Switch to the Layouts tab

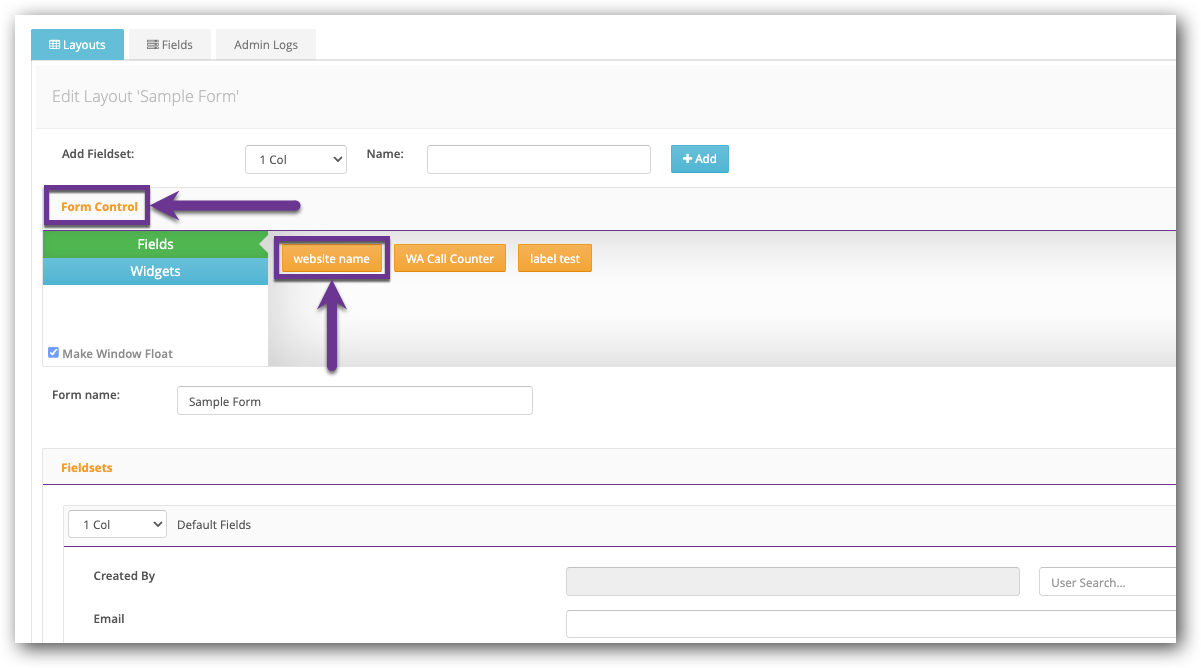click(x=77, y=45)
